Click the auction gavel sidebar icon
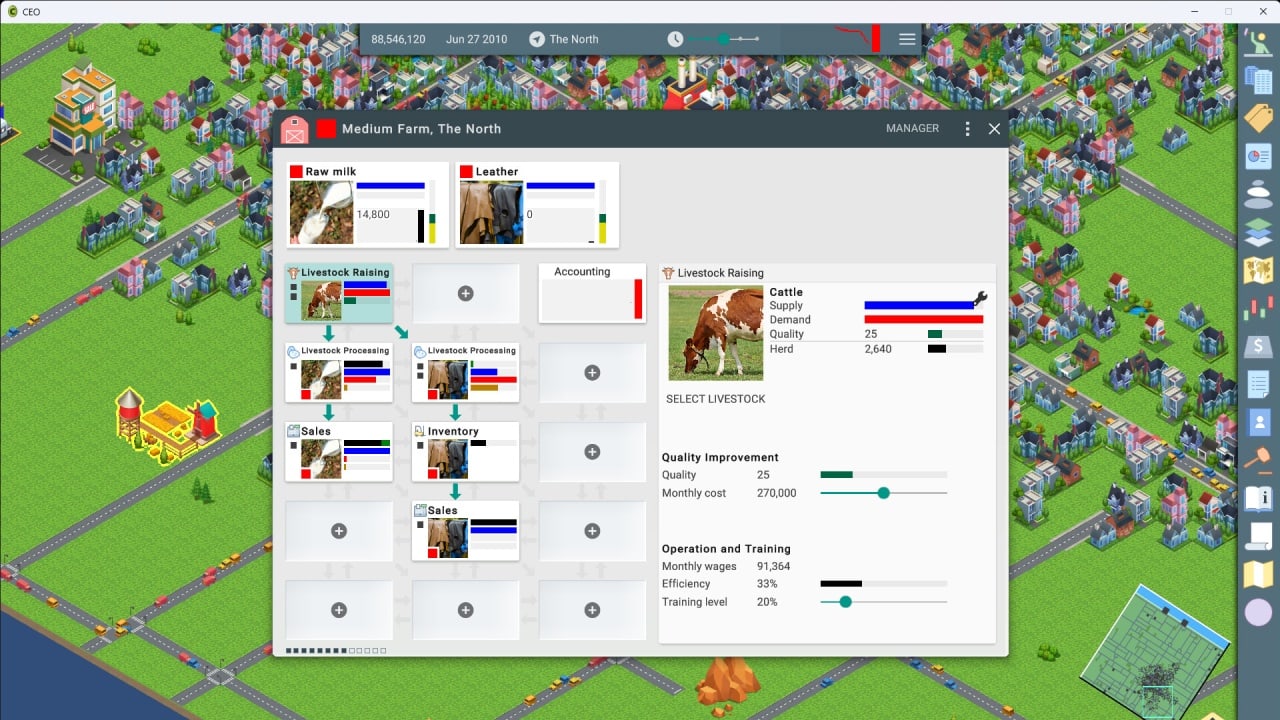1280x720 pixels. coord(1257,459)
